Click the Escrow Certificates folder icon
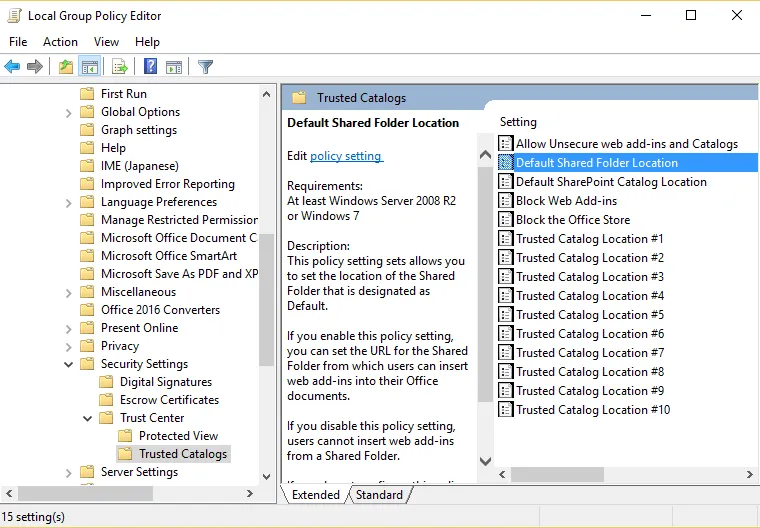Image resolution: width=760 pixels, height=528 pixels. (106, 400)
